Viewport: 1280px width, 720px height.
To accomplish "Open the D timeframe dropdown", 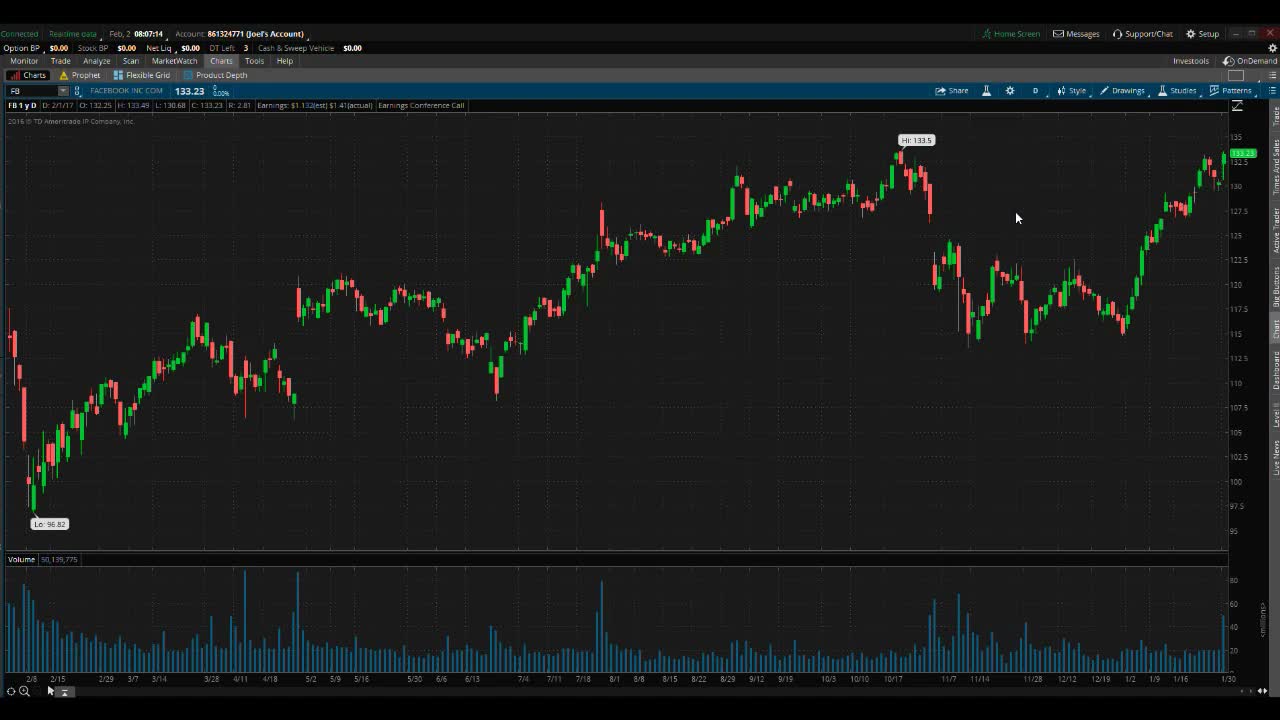I will [x=1035, y=91].
